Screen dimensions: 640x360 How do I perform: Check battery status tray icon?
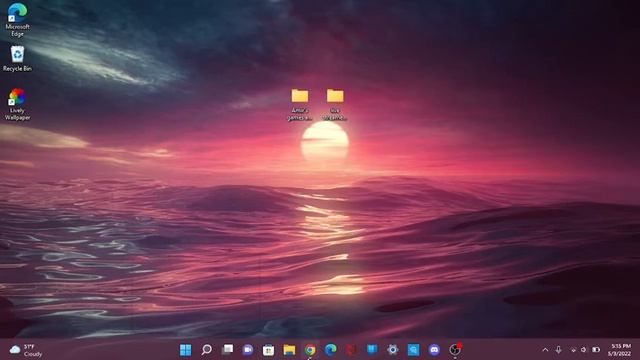click(596, 350)
